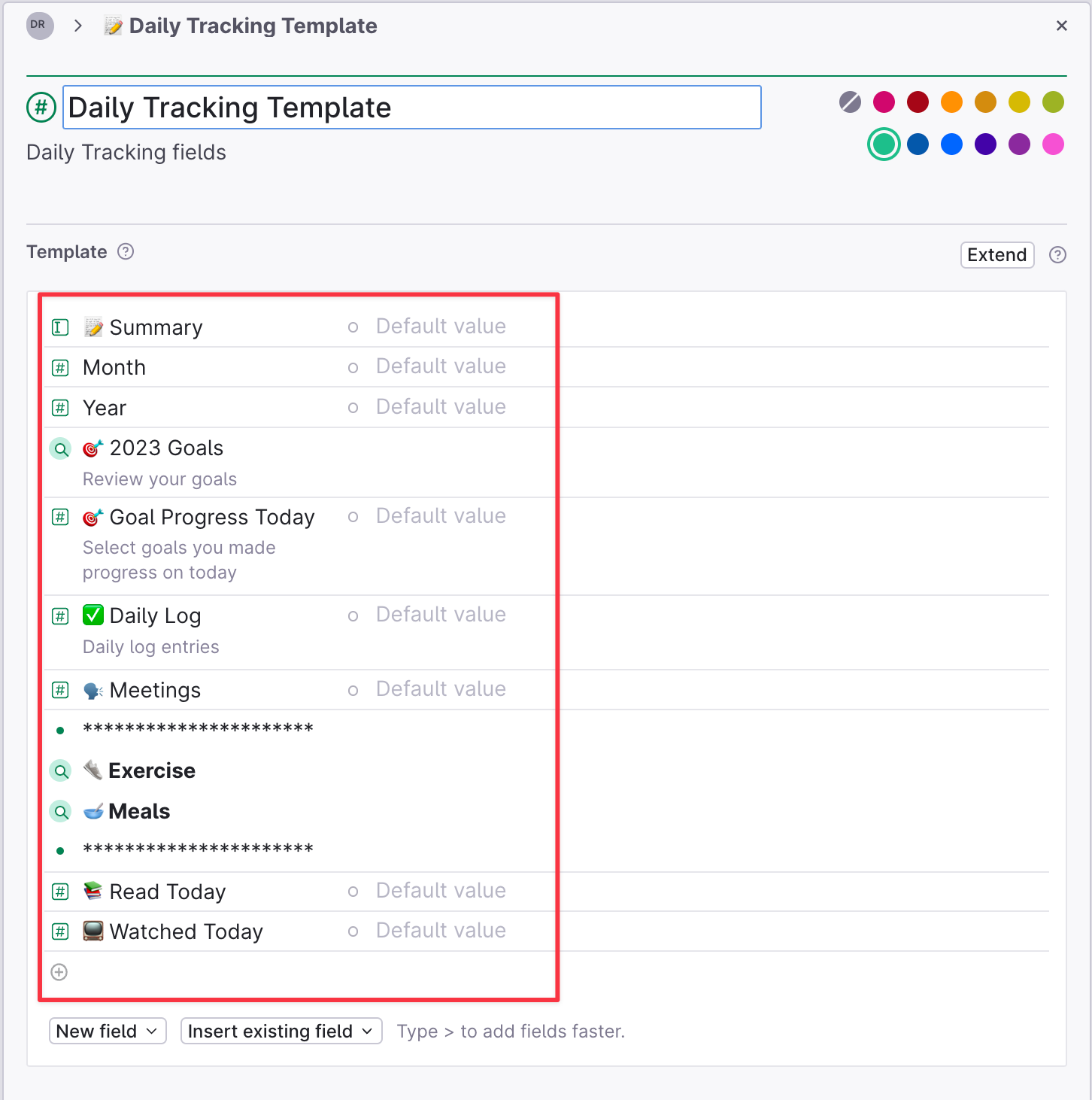
Task: Click the Extend button
Action: [996, 254]
